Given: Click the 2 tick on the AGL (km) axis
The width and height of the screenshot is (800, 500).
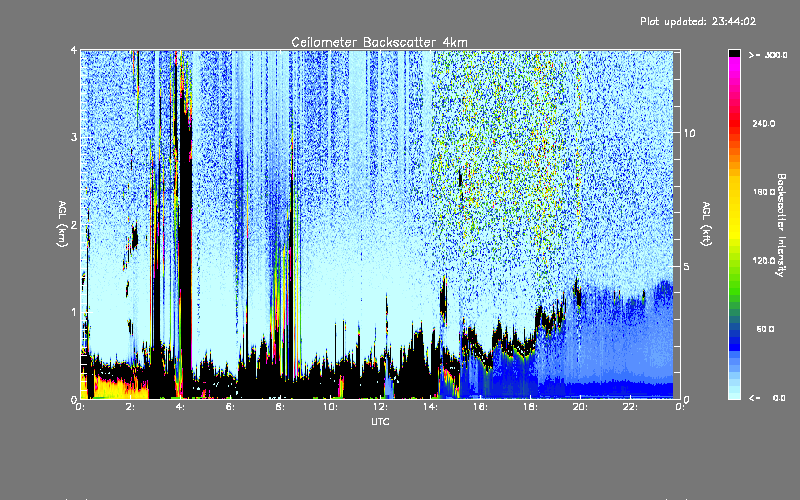Looking at the screenshot, I should pyautogui.click(x=74, y=225).
